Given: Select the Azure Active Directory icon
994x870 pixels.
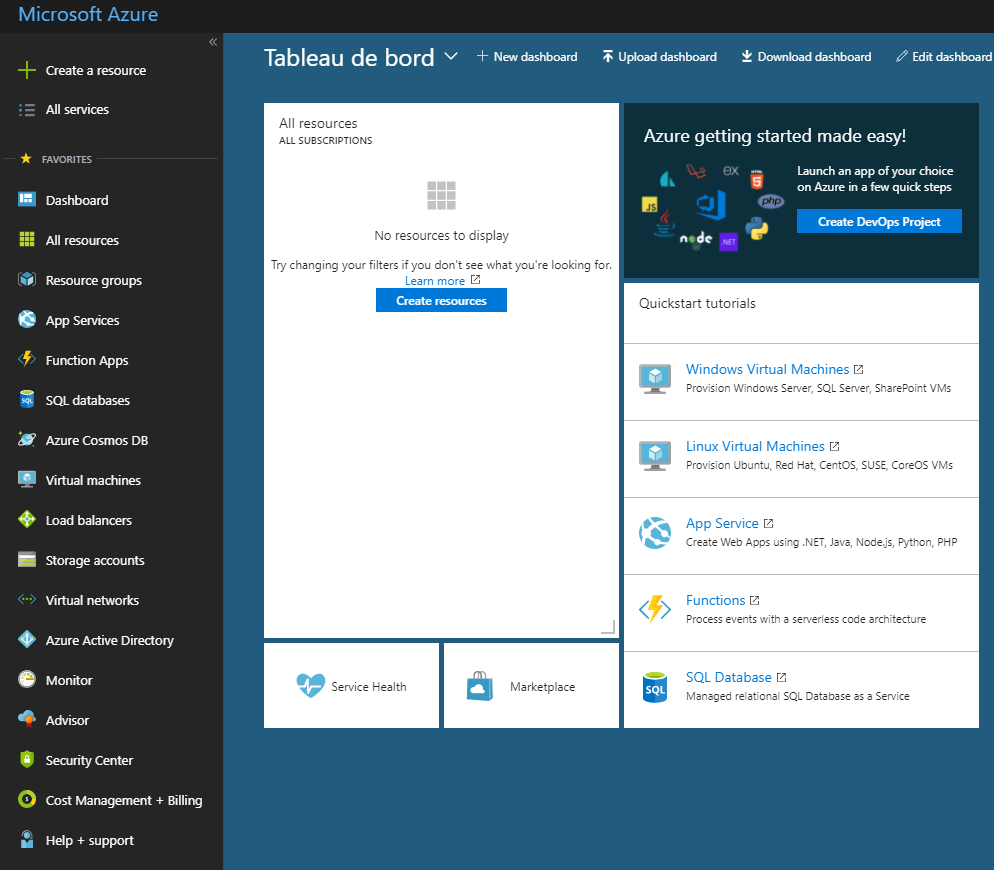Looking at the screenshot, I should coord(27,639).
